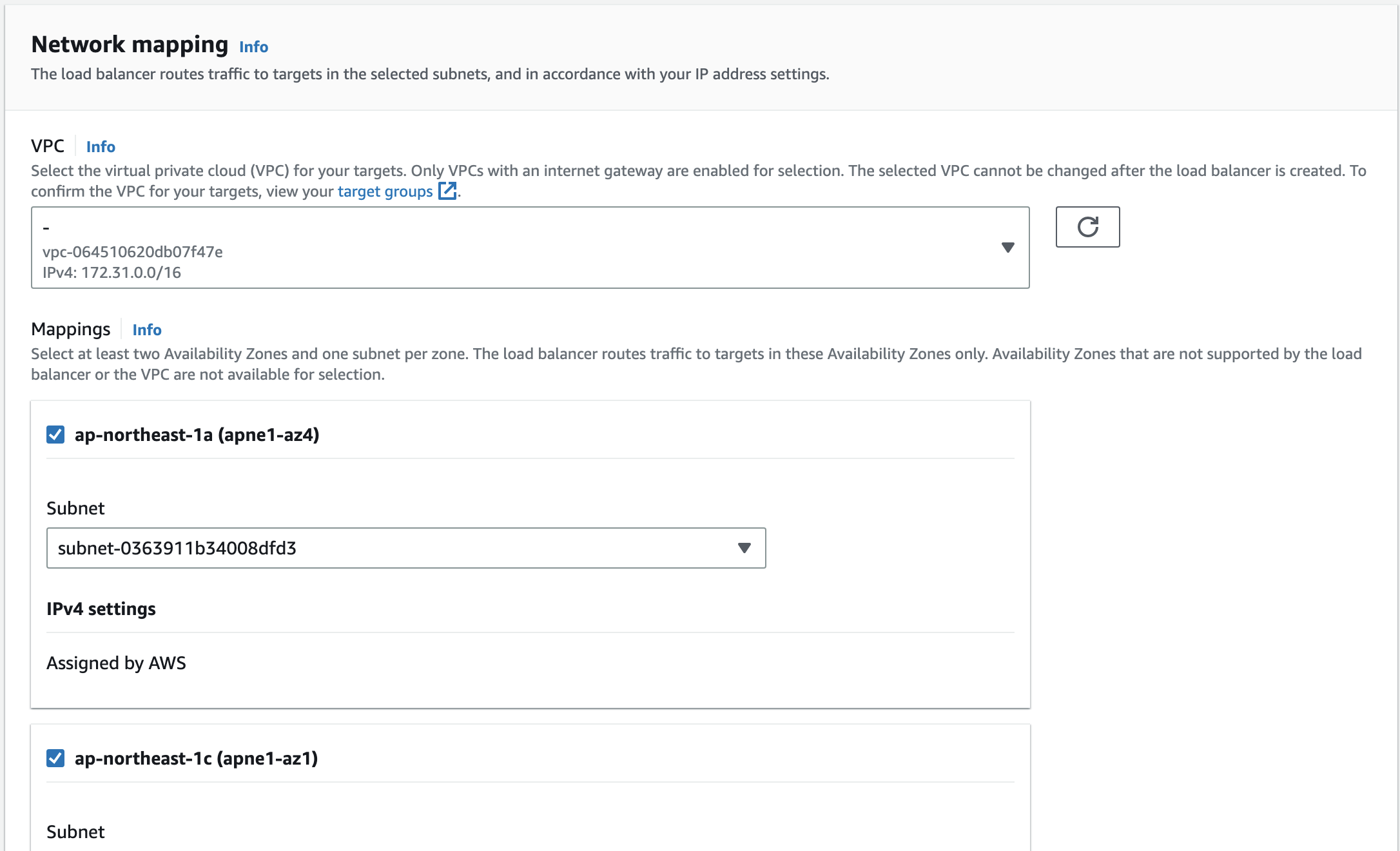Click the Assigned by AWS text
Viewport: 1400px width, 851px height.
(x=116, y=663)
